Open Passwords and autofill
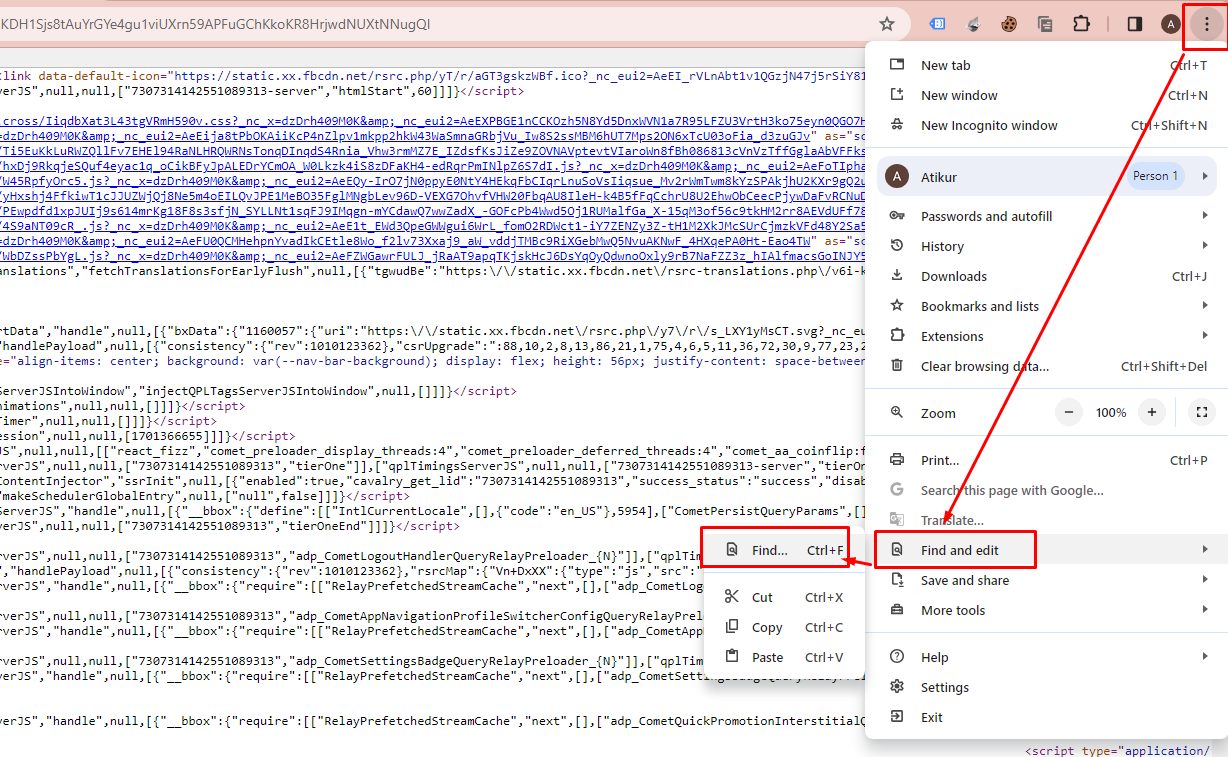 pyautogui.click(x=1045, y=216)
